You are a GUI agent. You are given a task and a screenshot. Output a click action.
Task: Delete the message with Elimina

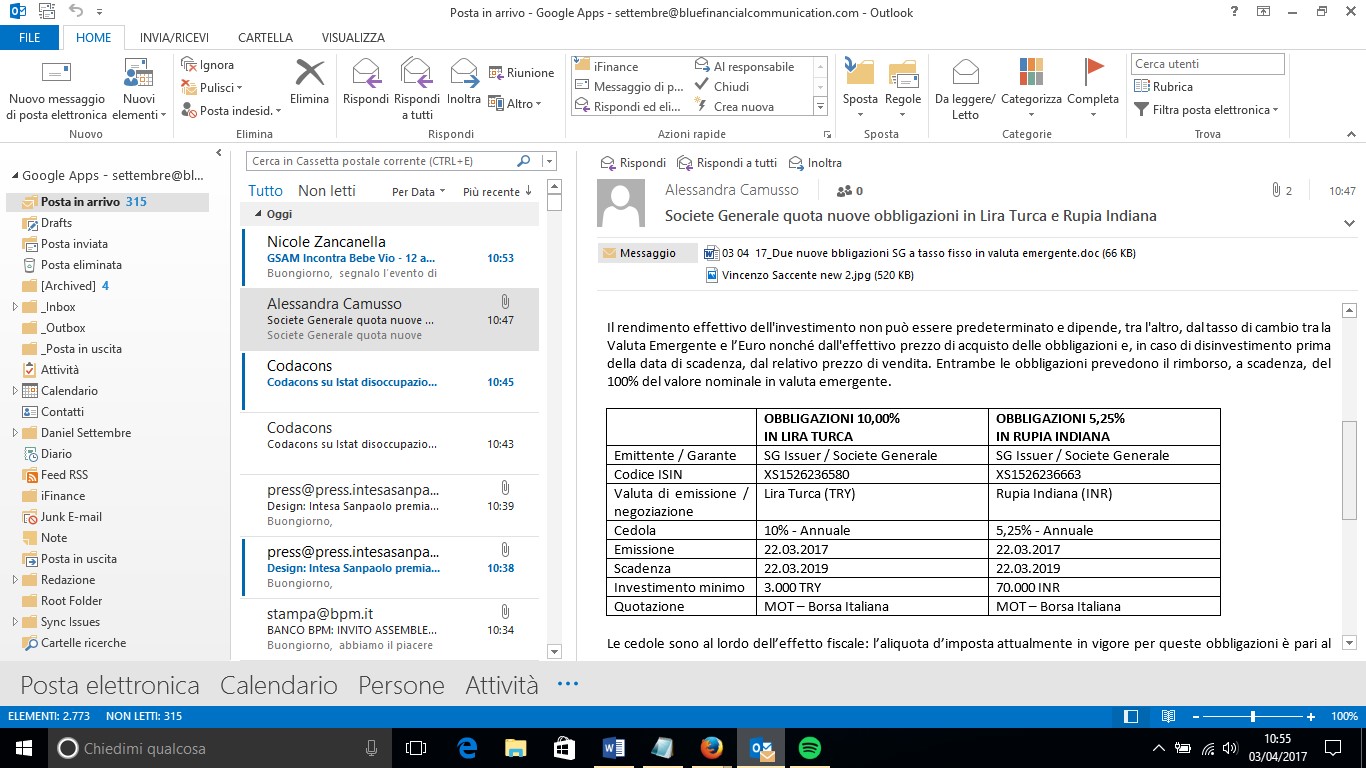(x=309, y=82)
